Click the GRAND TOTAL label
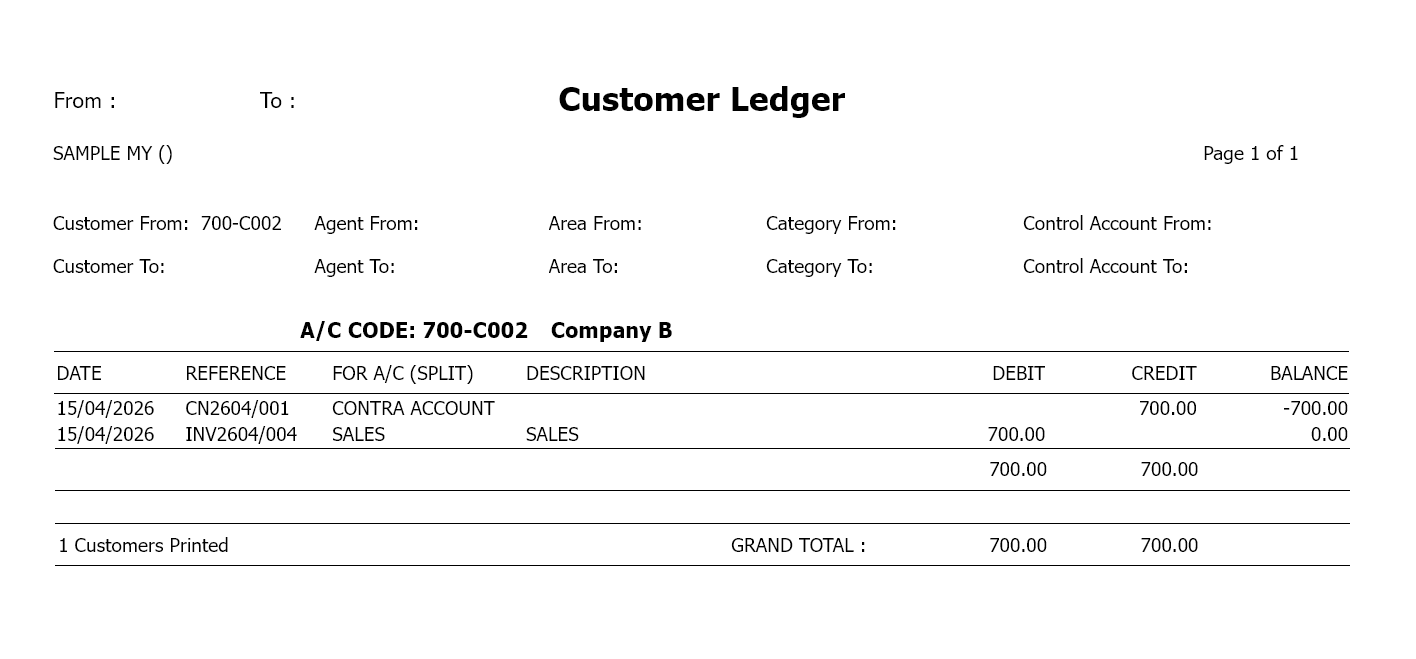1416x659 pixels. pyautogui.click(x=798, y=546)
